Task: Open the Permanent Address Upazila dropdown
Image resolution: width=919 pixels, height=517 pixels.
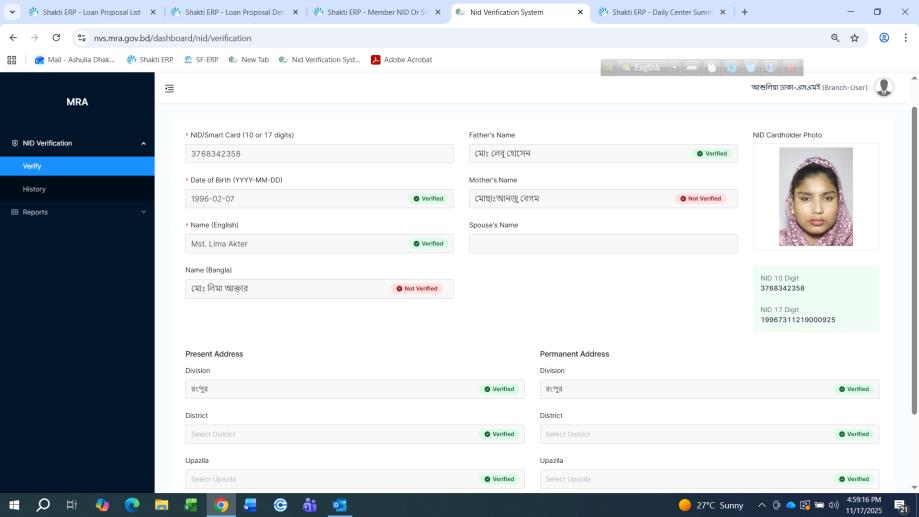Action: (685, 479)
